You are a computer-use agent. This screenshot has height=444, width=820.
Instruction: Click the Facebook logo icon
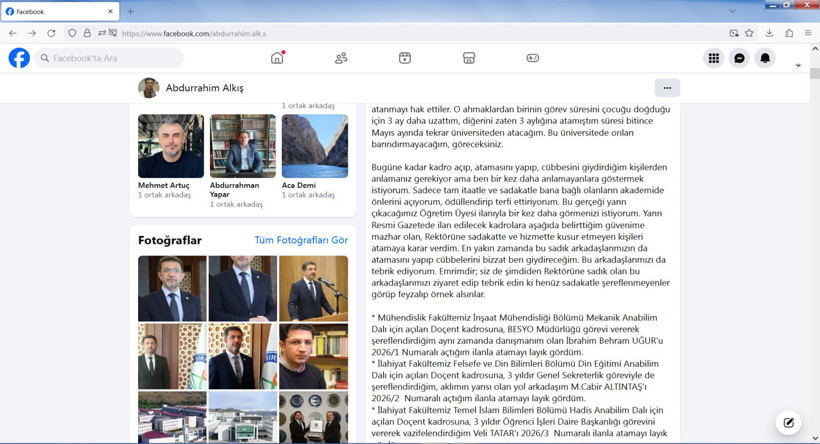(x=19, y=58)
